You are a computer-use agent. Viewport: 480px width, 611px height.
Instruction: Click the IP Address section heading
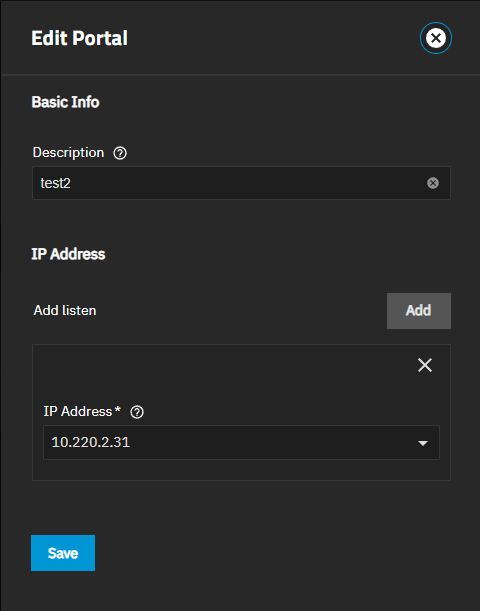(68, 254)
